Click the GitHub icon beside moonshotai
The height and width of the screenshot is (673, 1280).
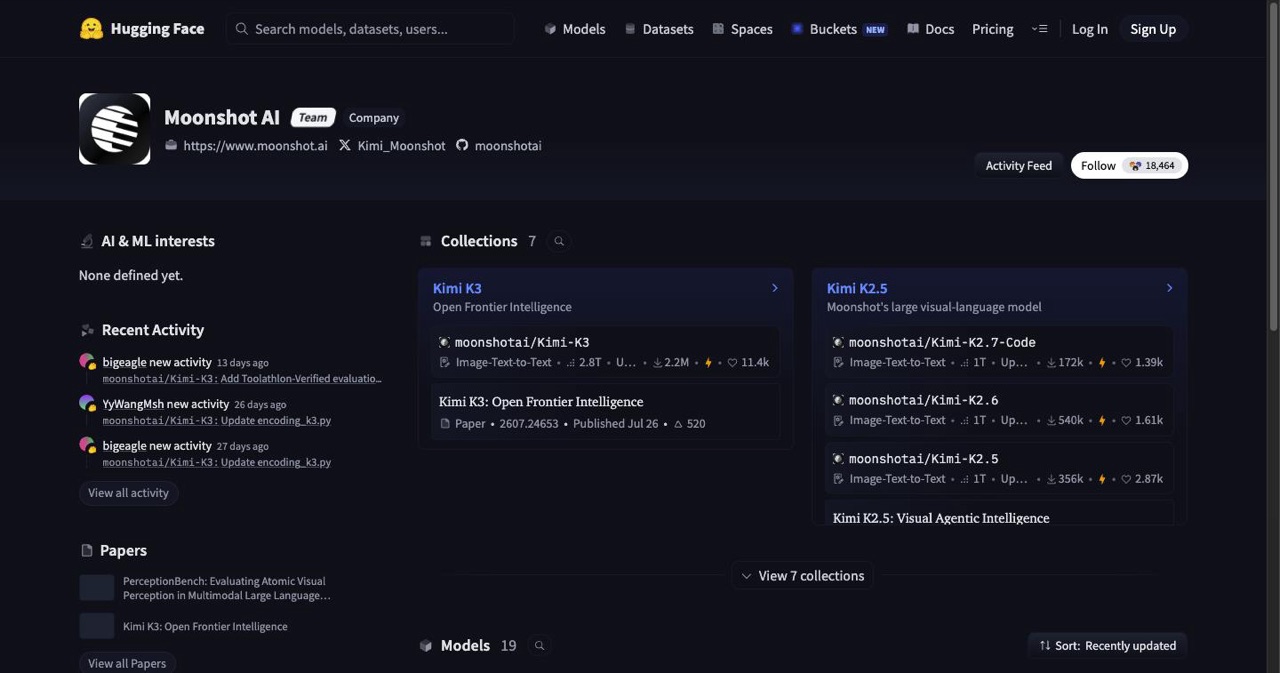pos(462,145)
